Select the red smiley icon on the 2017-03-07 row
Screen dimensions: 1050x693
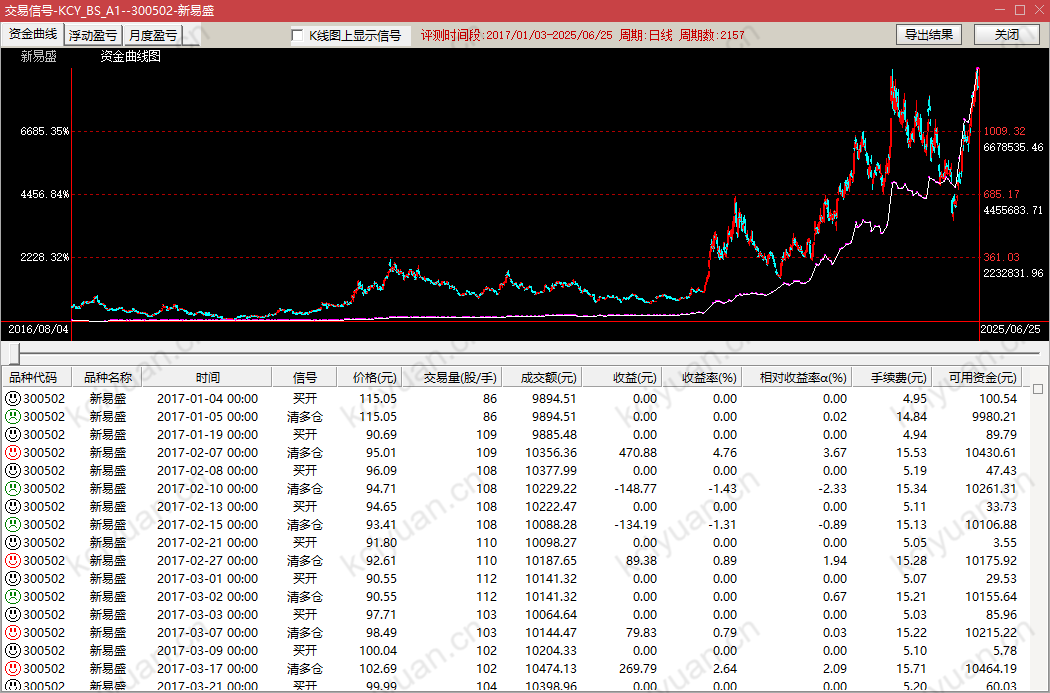12,632
